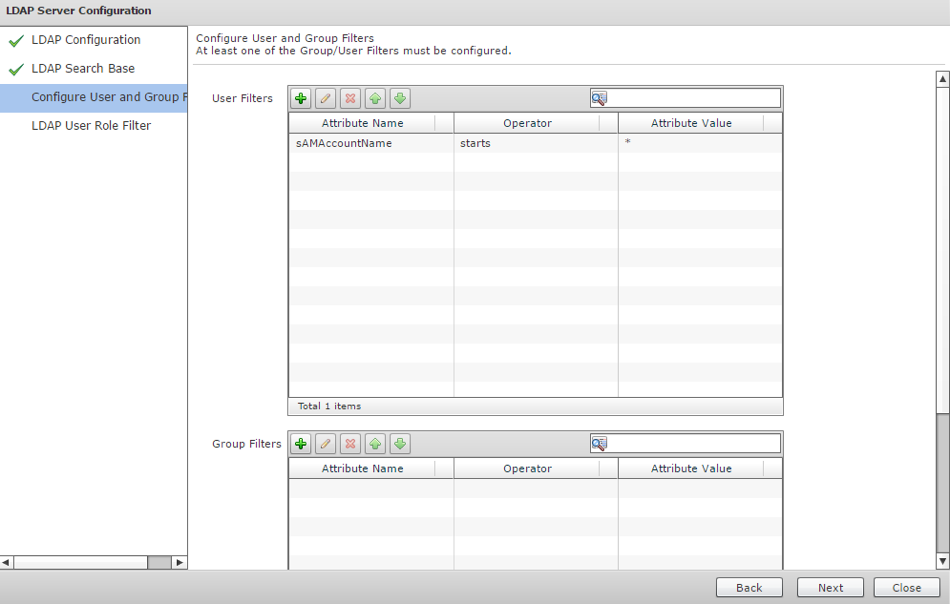Click move up arrow in Group Filters toolbar
950x604 pixels.
tap(375, 444)
